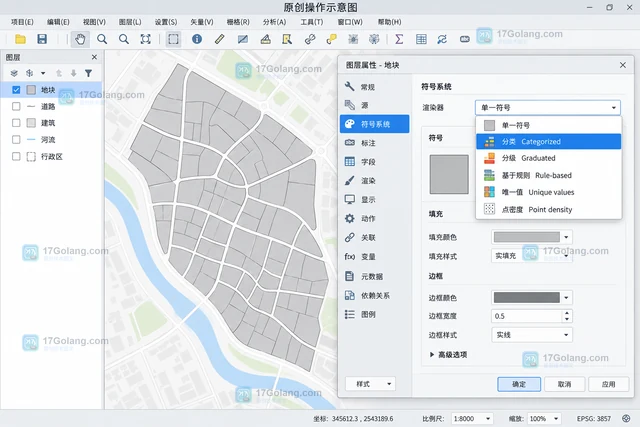640x427 pixels.
Task: Click the 边框宽度 input field showing 0.5
Action: (x=527, y=316)
